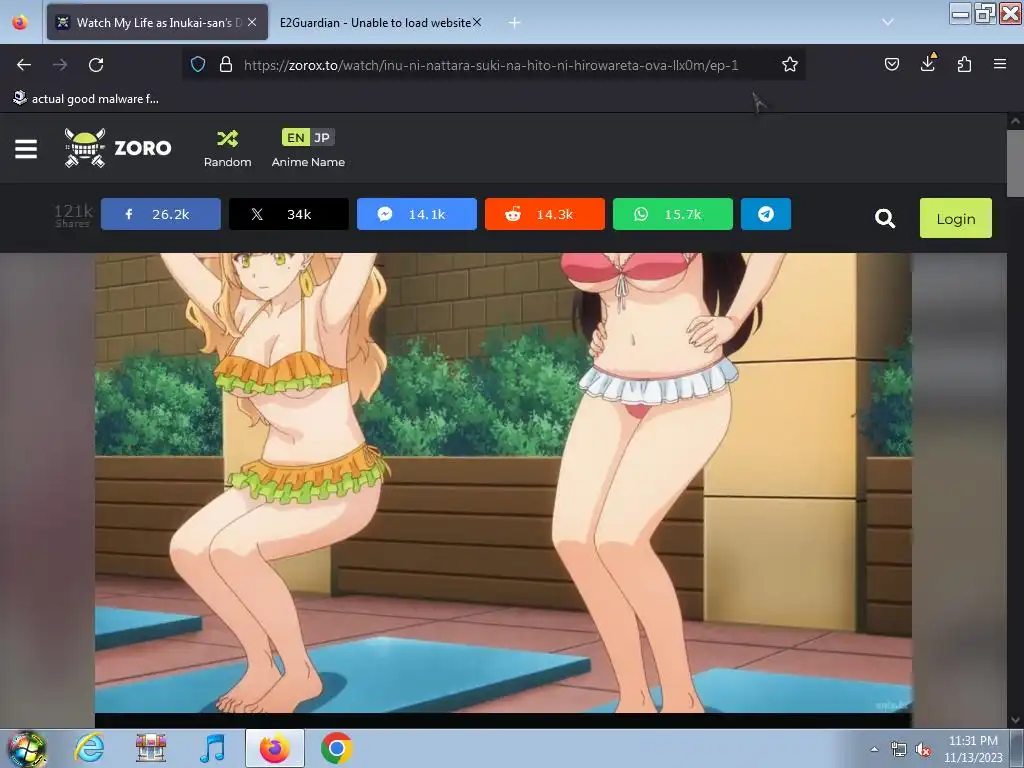Go to the ZORO logo home link
The image size is (1024, 768).
point(118,148)
